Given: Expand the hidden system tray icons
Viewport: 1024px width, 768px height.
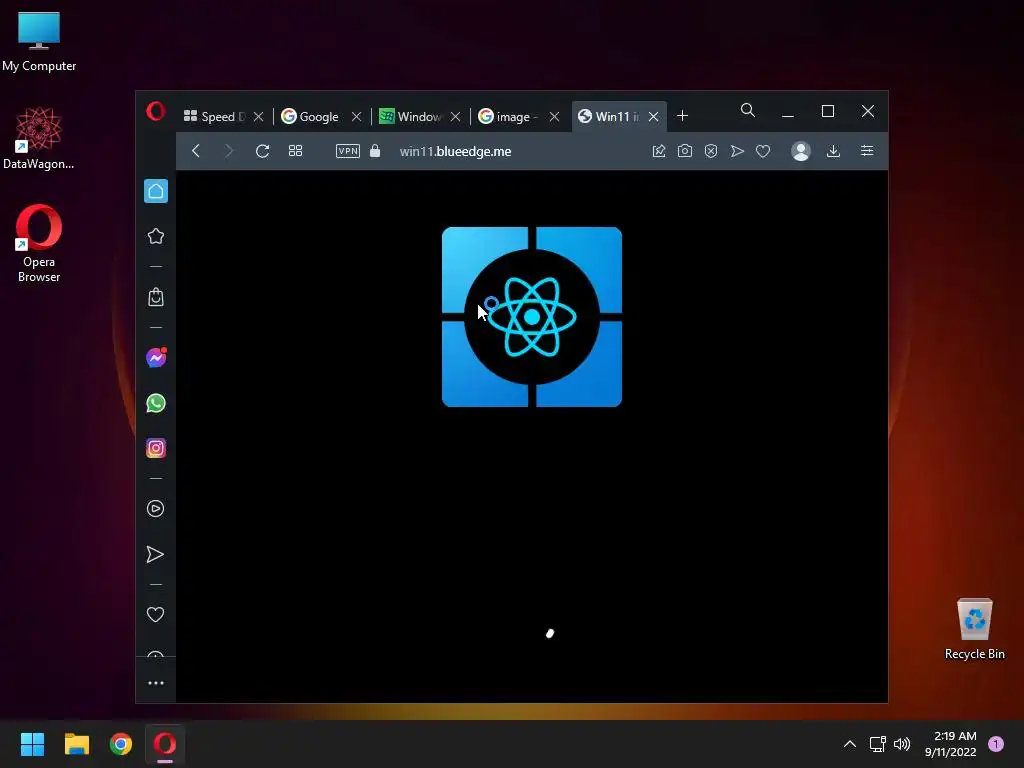Looking at the screenshot, I should [x=850, y=744].
